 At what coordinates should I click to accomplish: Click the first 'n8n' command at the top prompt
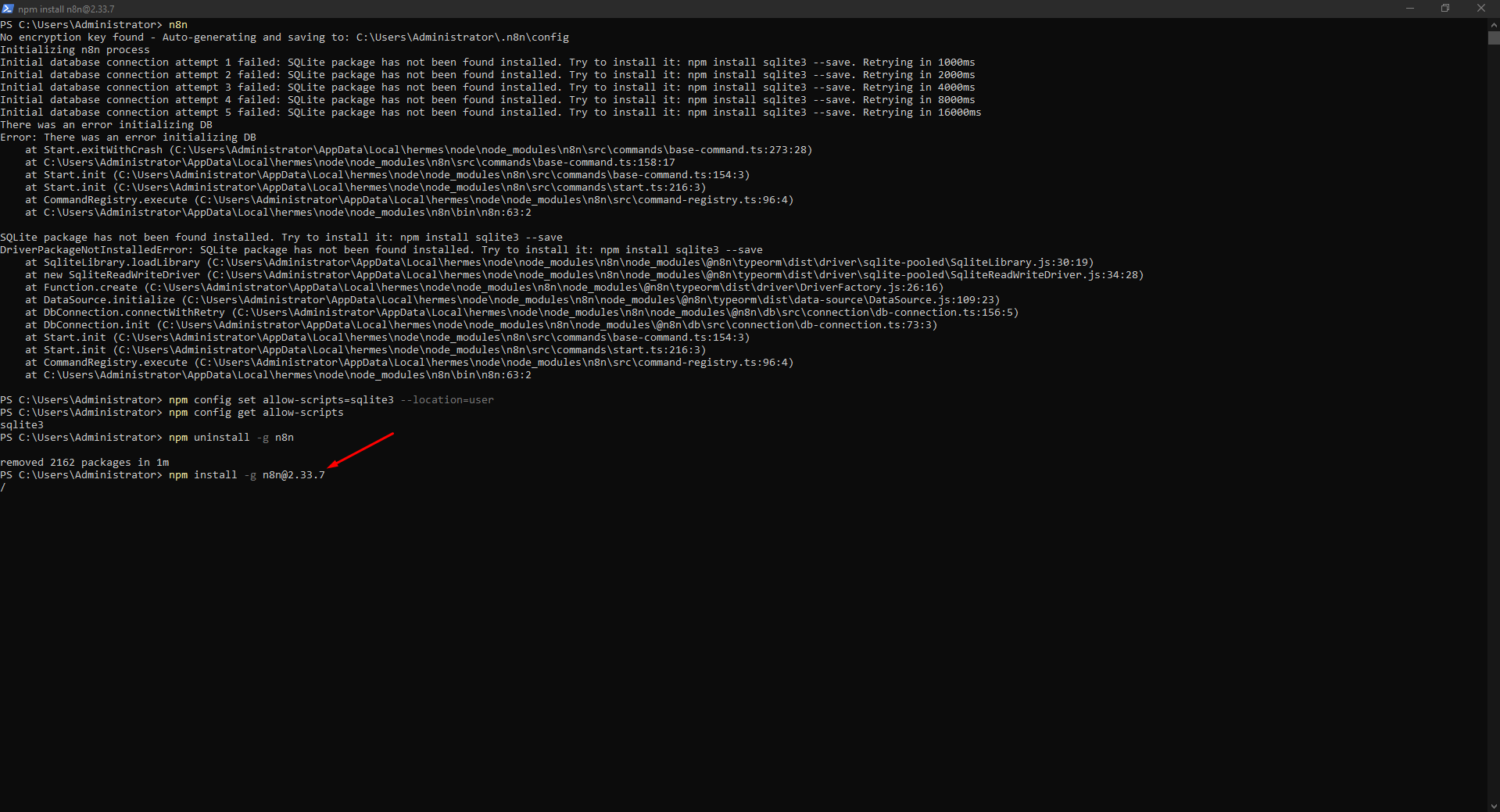(x=178, y=25)
